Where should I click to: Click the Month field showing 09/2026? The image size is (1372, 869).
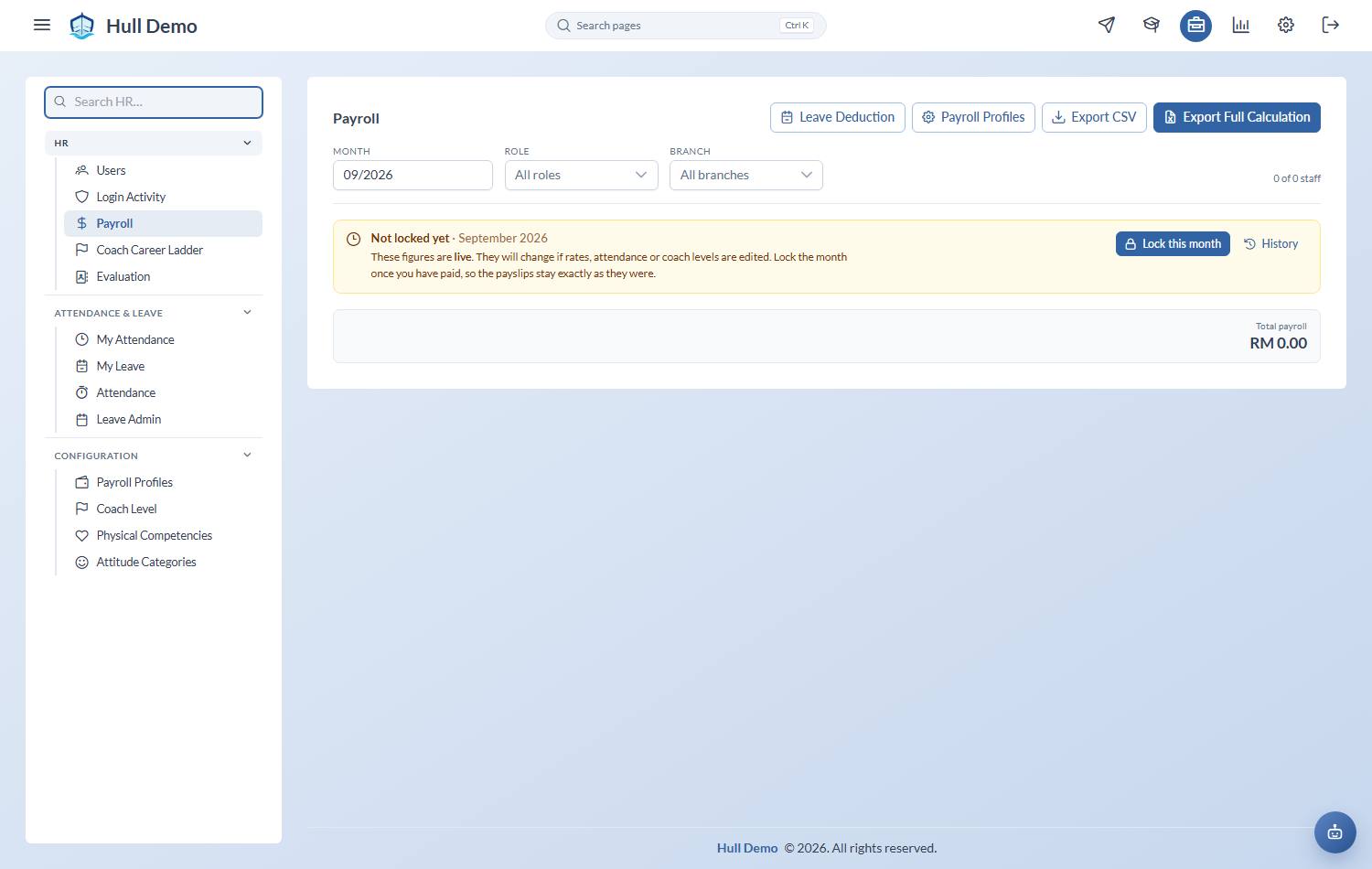(x=413, y=175)
